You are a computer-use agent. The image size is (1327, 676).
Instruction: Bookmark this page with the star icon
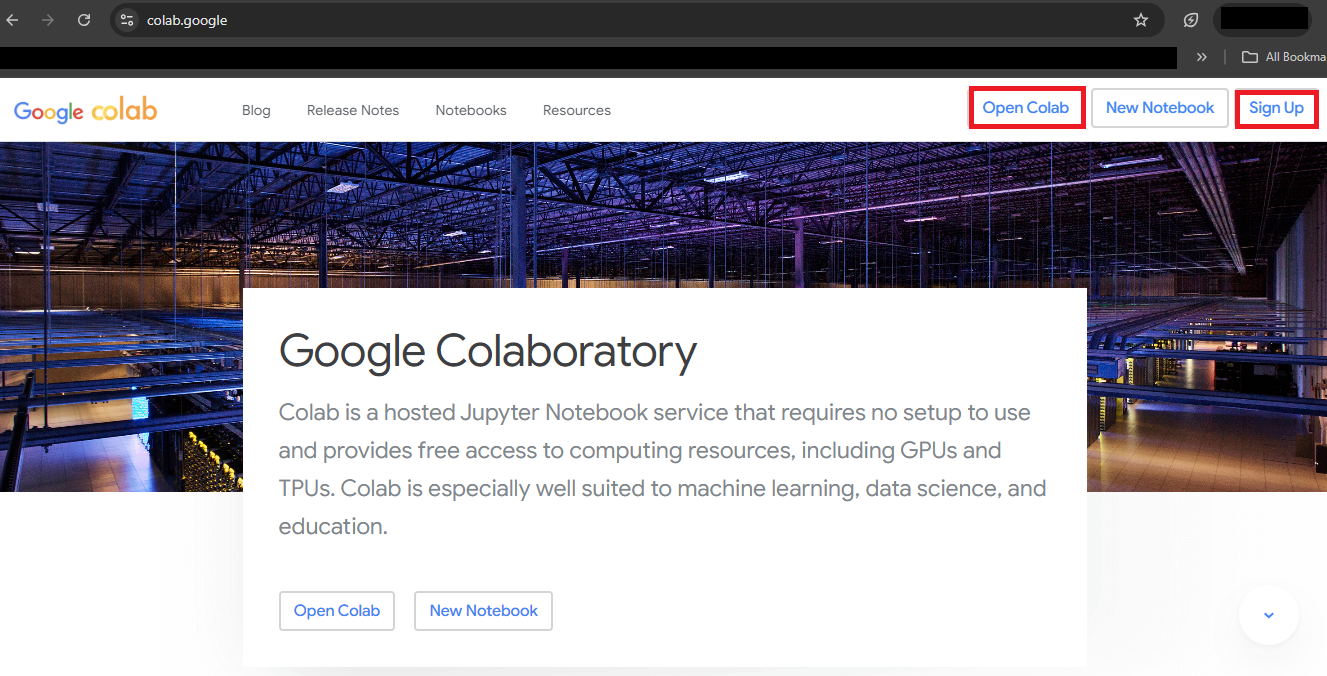pyautogui.click(x=1140, y=20)
